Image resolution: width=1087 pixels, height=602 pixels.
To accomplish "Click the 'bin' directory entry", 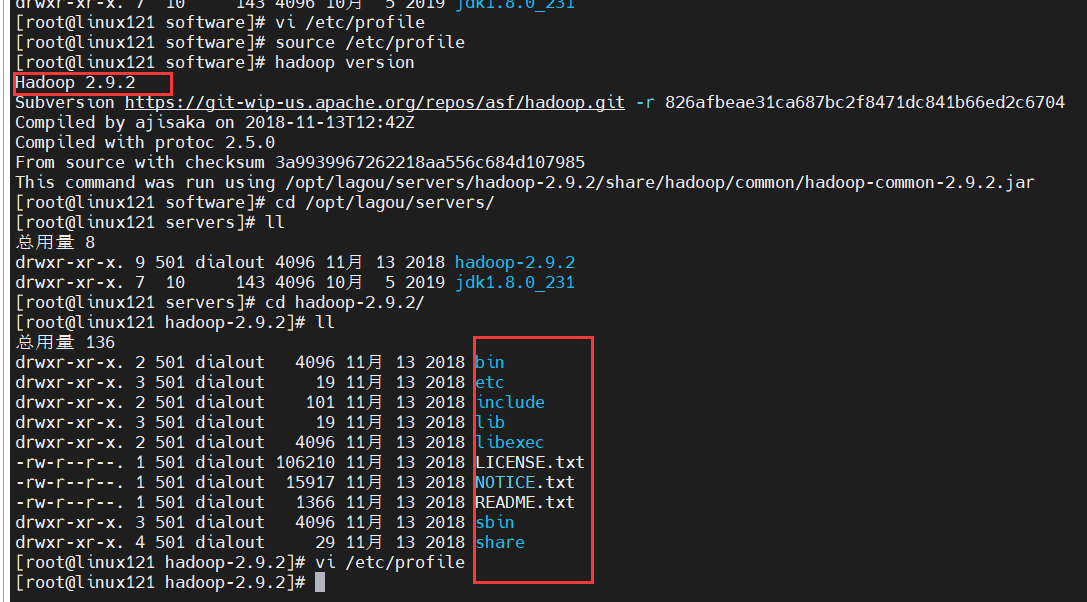I will (490, 363).
